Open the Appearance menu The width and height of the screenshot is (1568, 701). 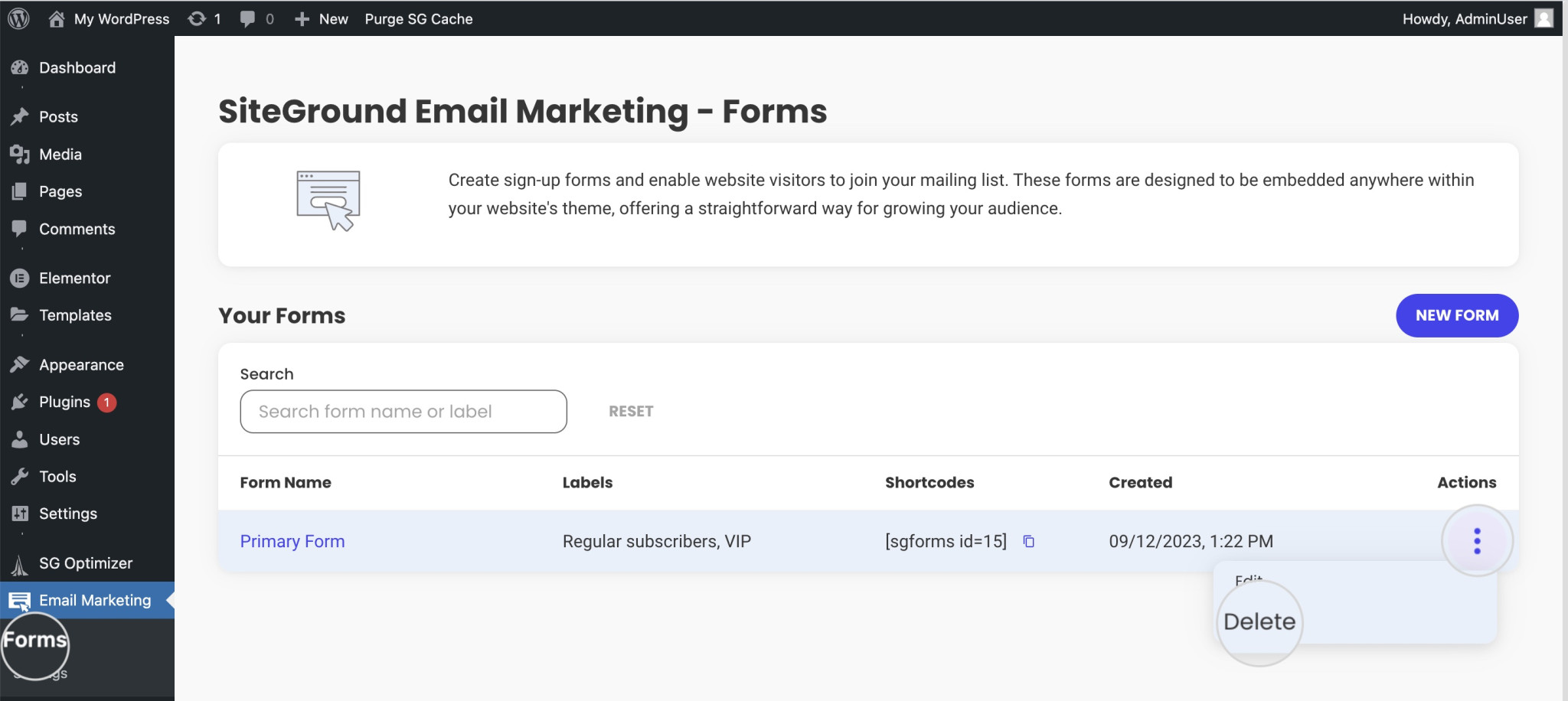pos(81,365)
